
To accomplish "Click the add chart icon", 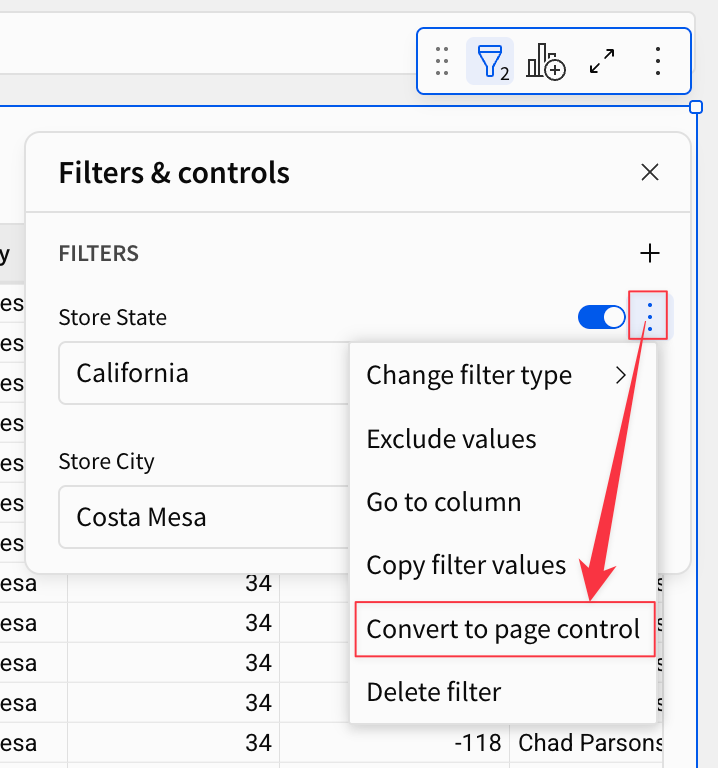I will pyautogui.click(x=546, y=62).
